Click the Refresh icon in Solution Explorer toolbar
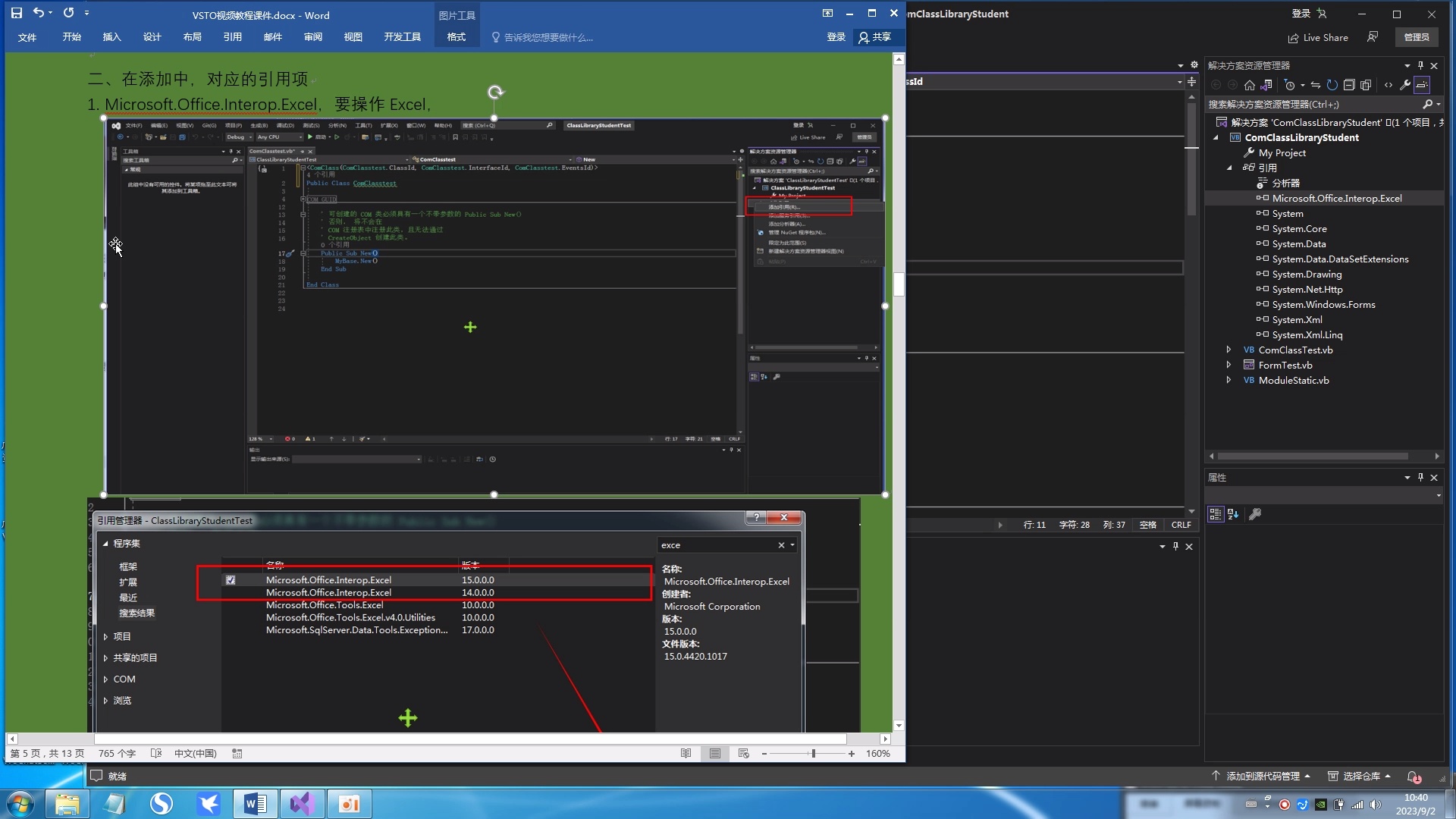The width and height of the screenshot is (1456, 819). 1332,85
